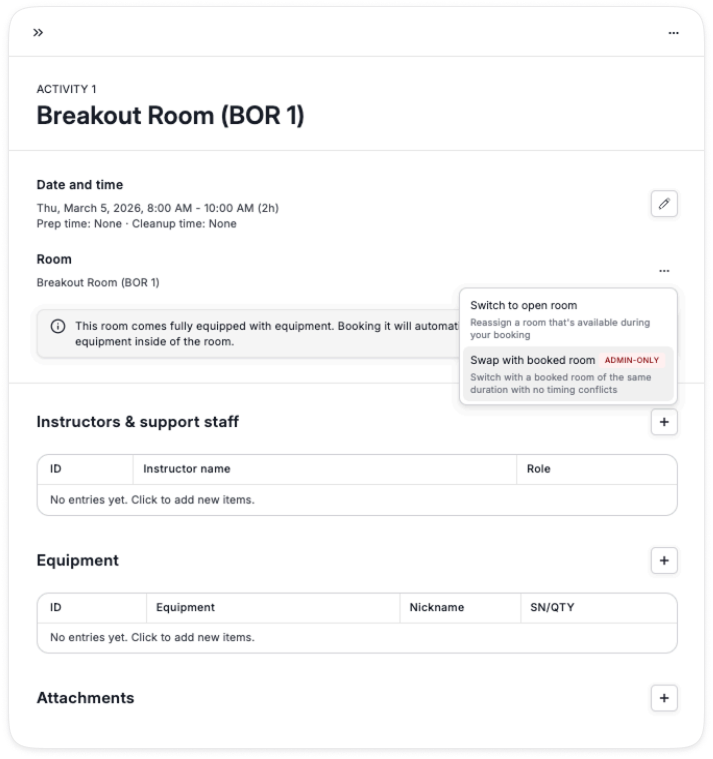713x759 pixels.
Task: Add equipment with the plus button
Action: click(x=664, y=561)
